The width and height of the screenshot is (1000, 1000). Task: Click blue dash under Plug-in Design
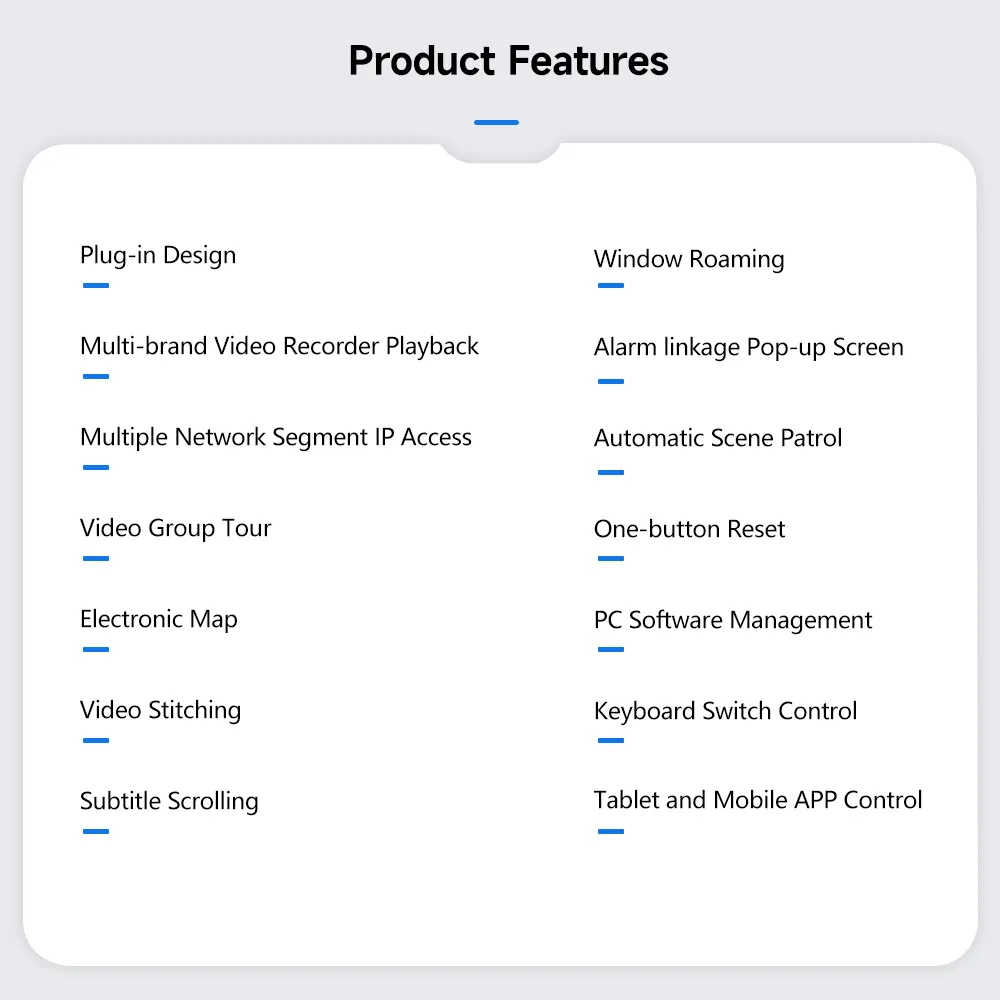click(96, 286)
